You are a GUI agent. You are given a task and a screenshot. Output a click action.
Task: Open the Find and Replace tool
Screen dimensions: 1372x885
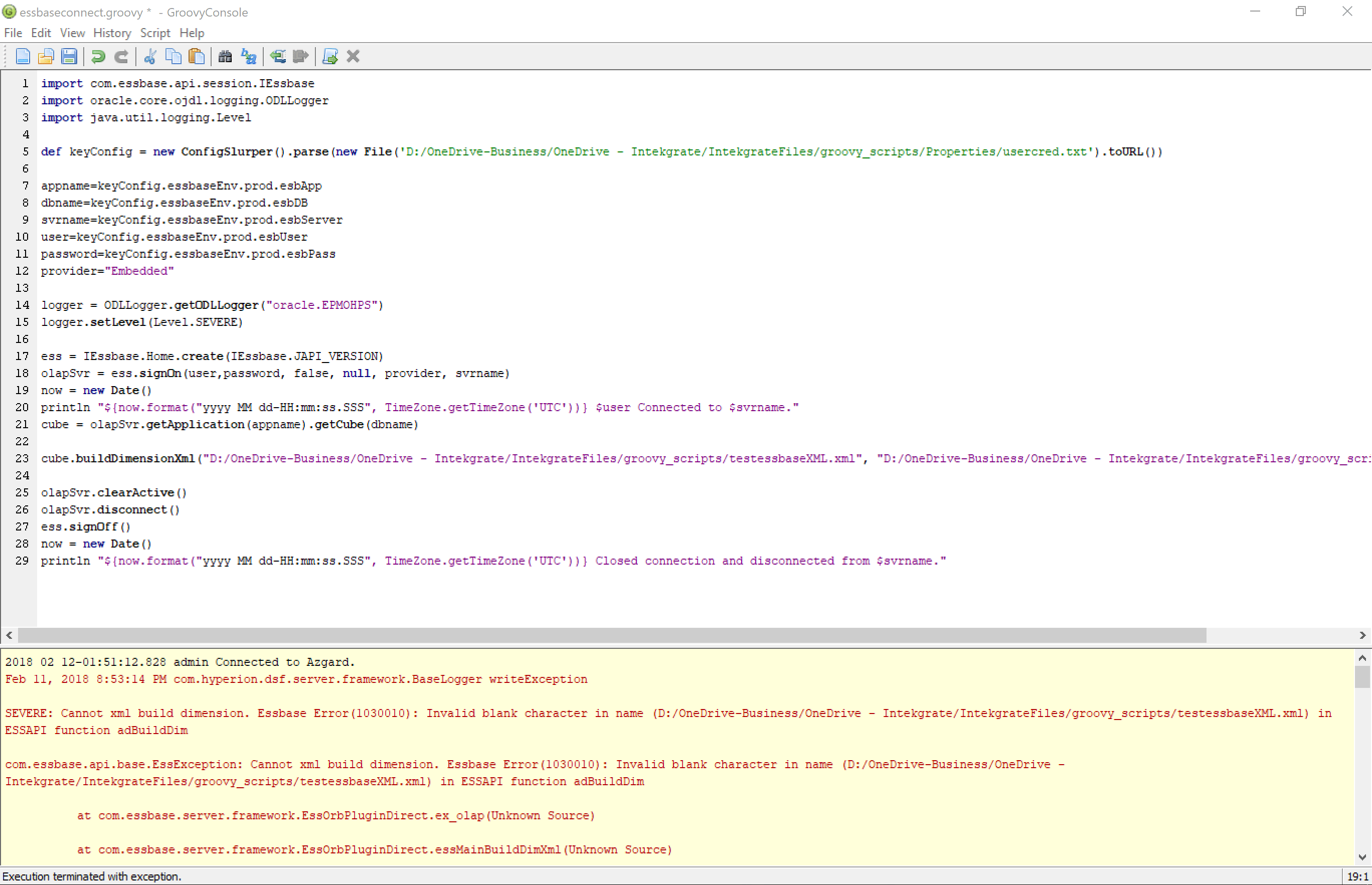(x=248, y=56)
